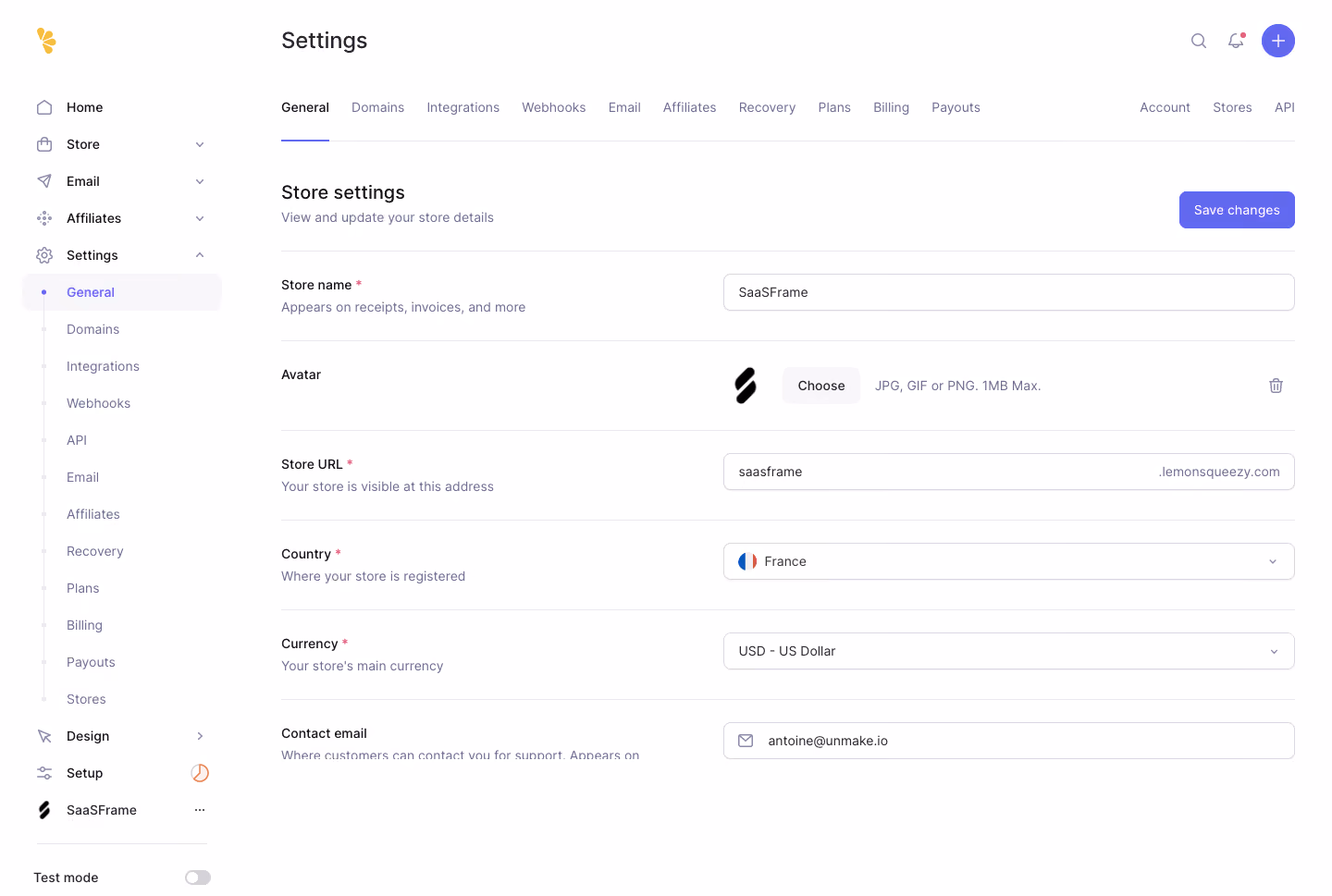This screenshot has width=1332, height=896.
Task: Expand the Affiliates sidebar chevron
Action: click(x=200, y=218)
